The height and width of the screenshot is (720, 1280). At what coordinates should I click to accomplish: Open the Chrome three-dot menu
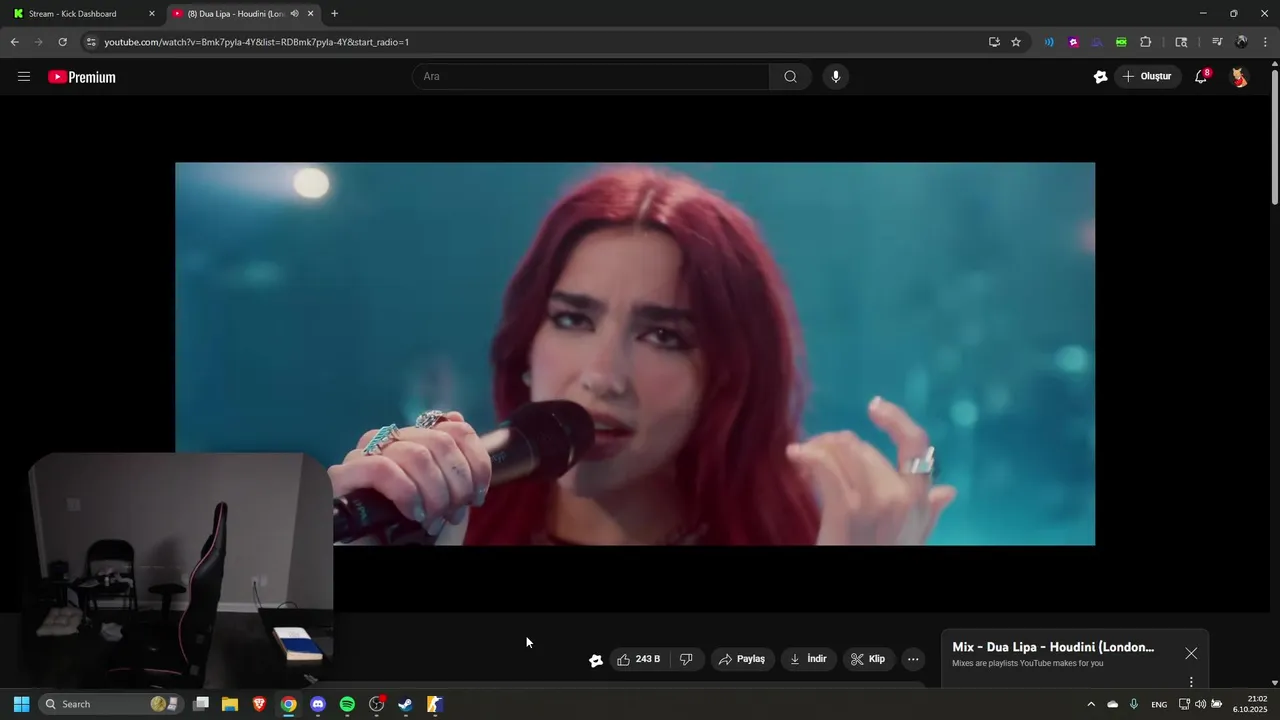(x=1266, y=42)
